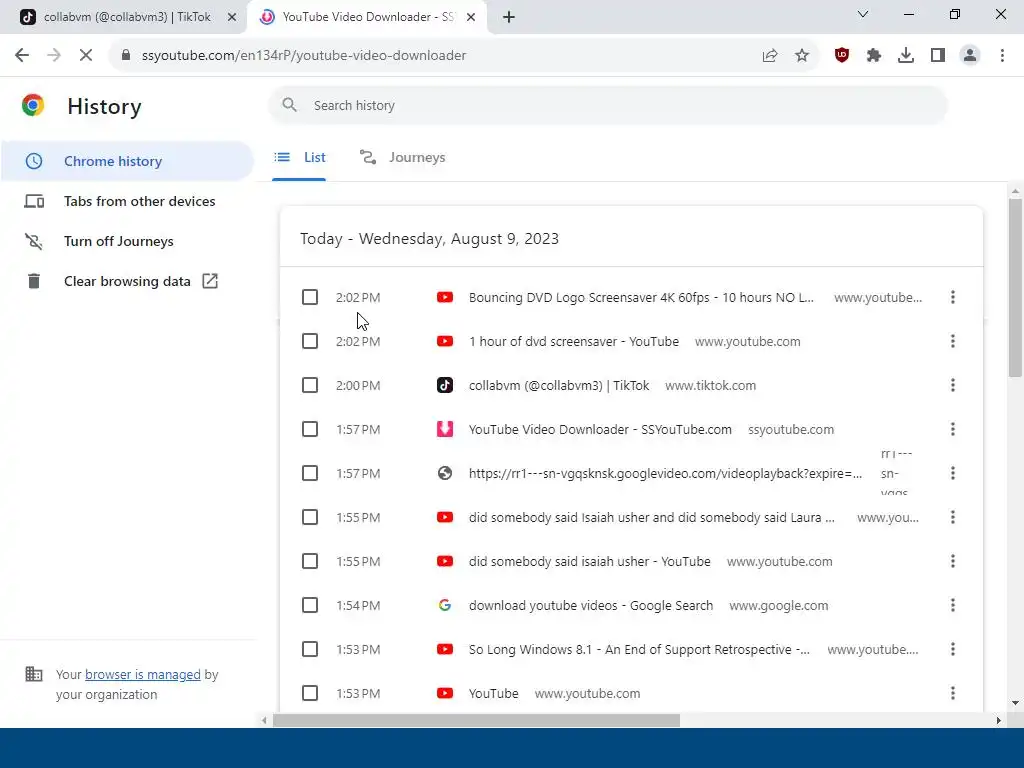Click the Google favicon on download youtube videos entry

445,605
